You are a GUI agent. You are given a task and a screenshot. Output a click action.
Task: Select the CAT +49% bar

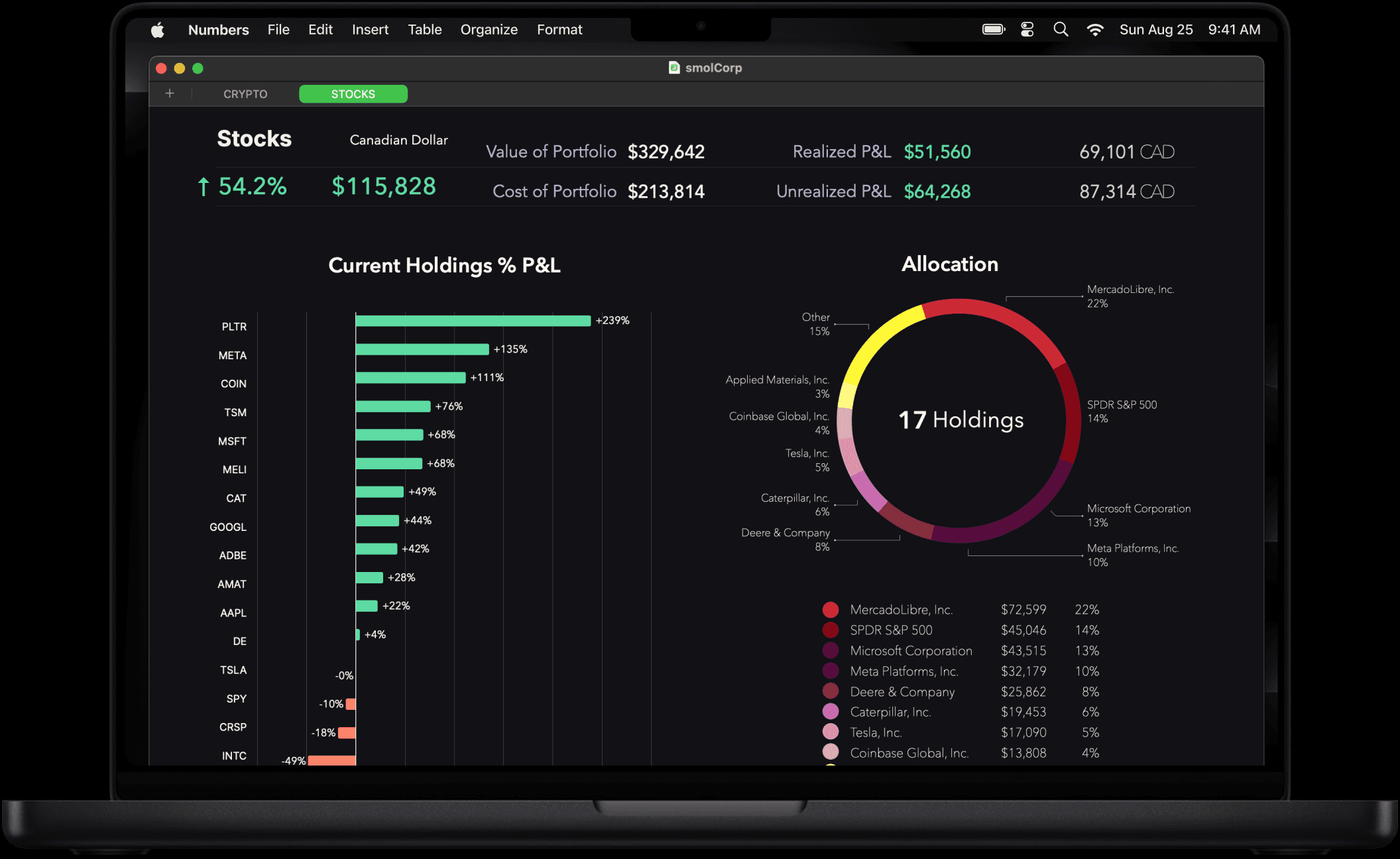[380, 492]
